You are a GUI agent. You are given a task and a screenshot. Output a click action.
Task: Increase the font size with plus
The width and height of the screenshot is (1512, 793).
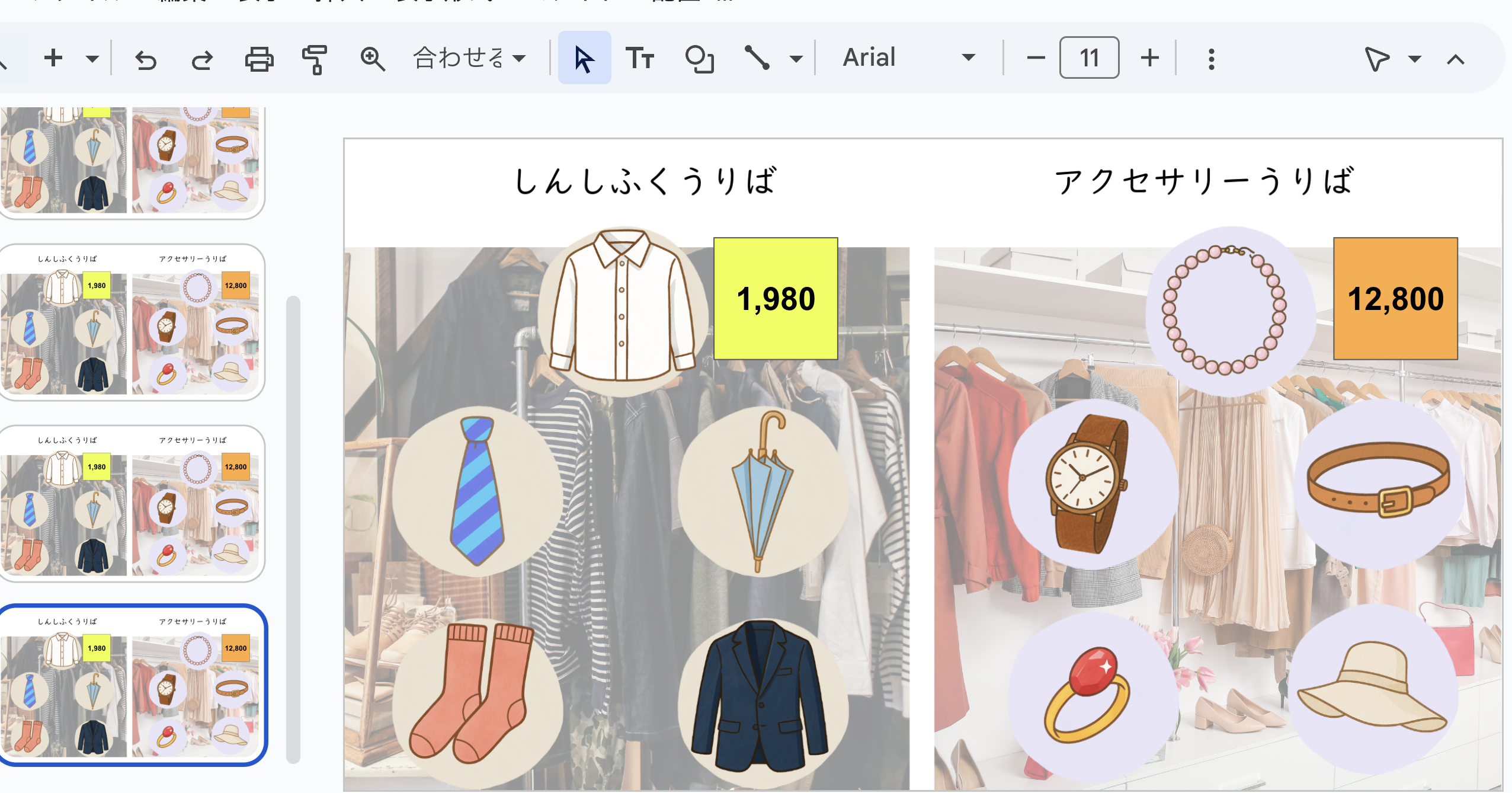click(1149, 58)
